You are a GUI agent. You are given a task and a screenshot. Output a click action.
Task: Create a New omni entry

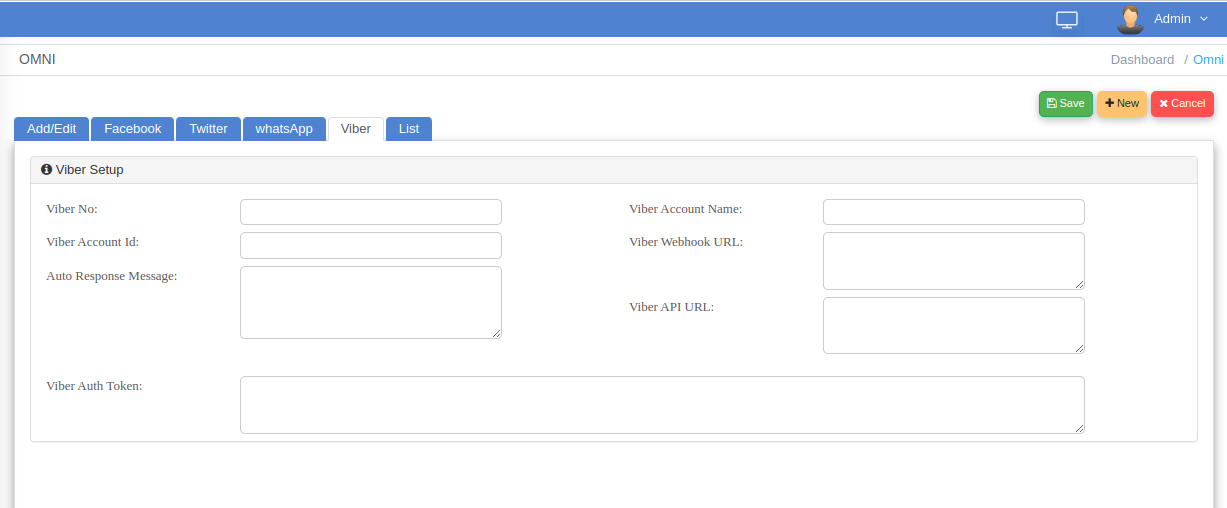(1121, 104)
